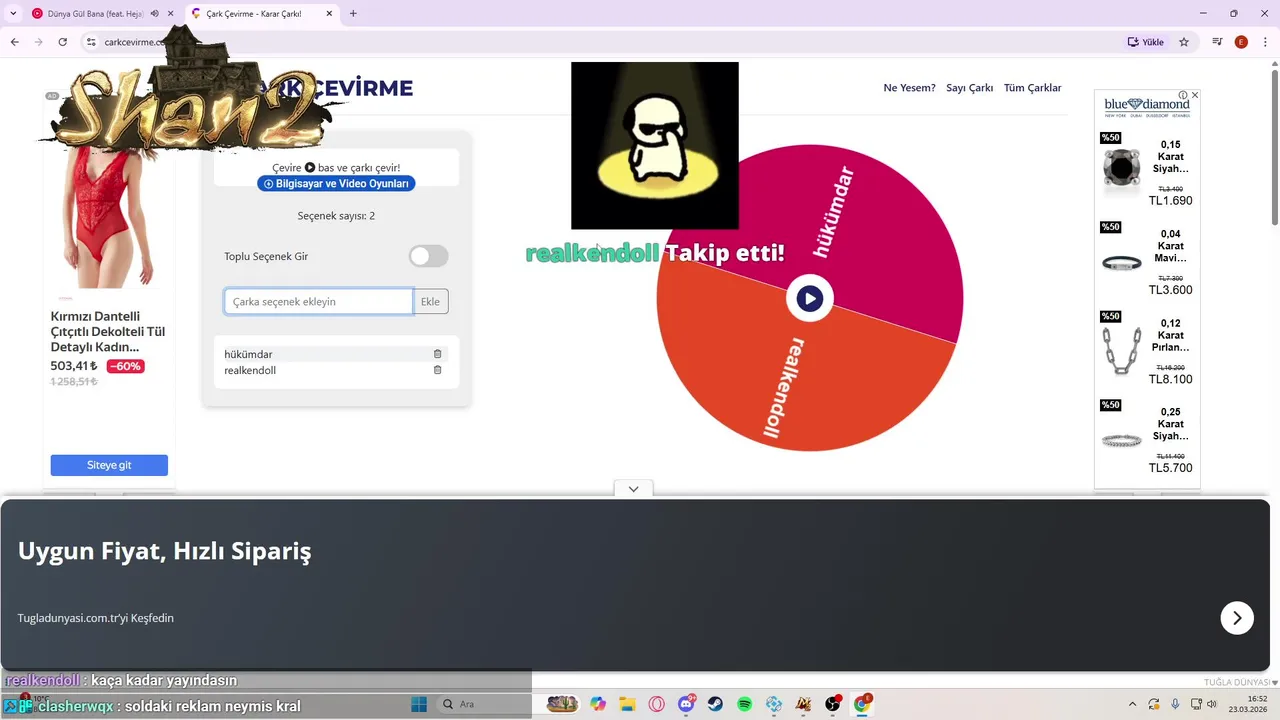The width and height of the screenshot is (1280, 720).
Task: Click the Kırmızı Dantelli product ad title
Action: tap(108, 331)
